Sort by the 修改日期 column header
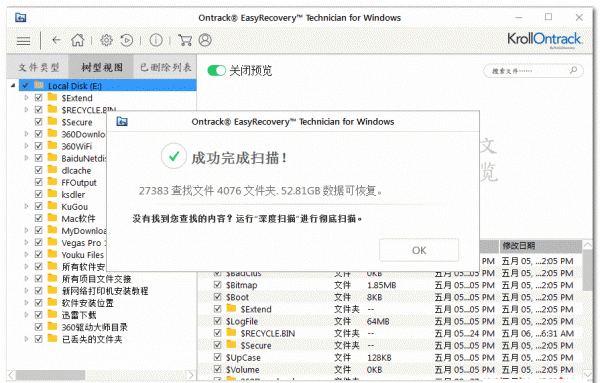The image size is (600, 383). 540,246
